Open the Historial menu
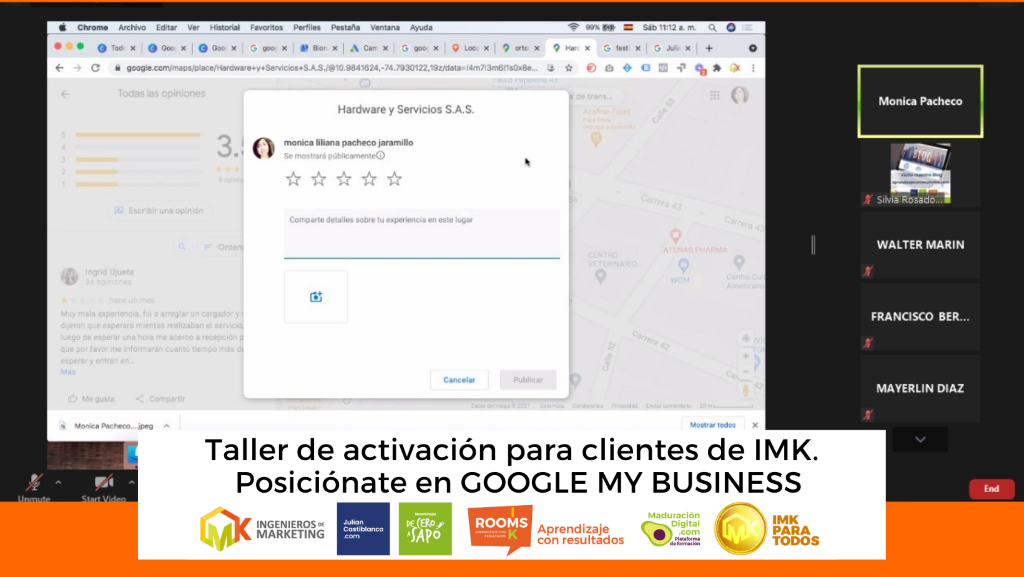 tap(225, 27)
